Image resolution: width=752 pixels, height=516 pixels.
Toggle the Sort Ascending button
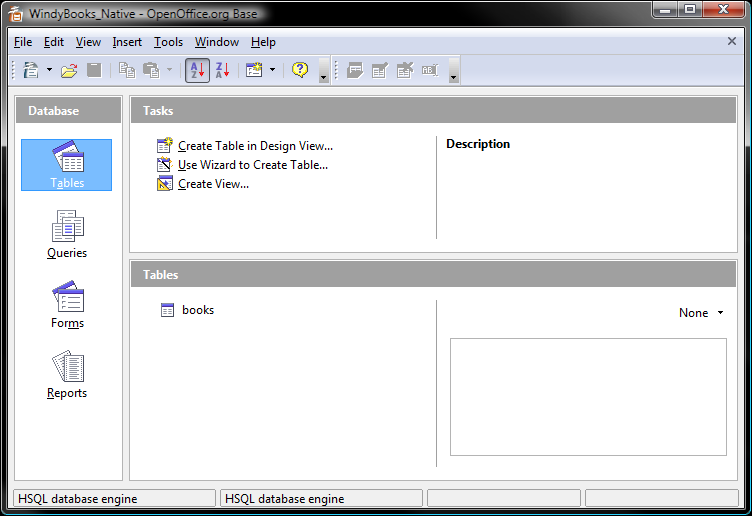point(197,70)
